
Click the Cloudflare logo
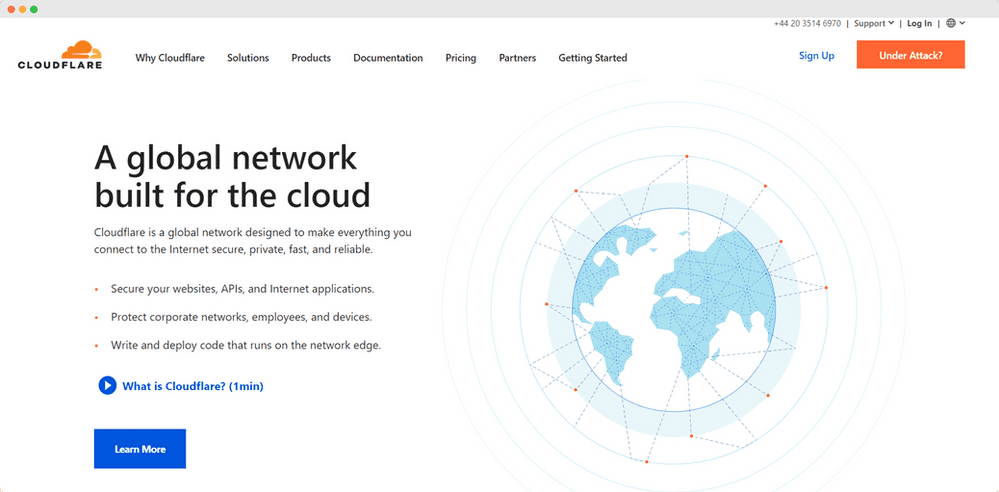click(x=60, y=55)
